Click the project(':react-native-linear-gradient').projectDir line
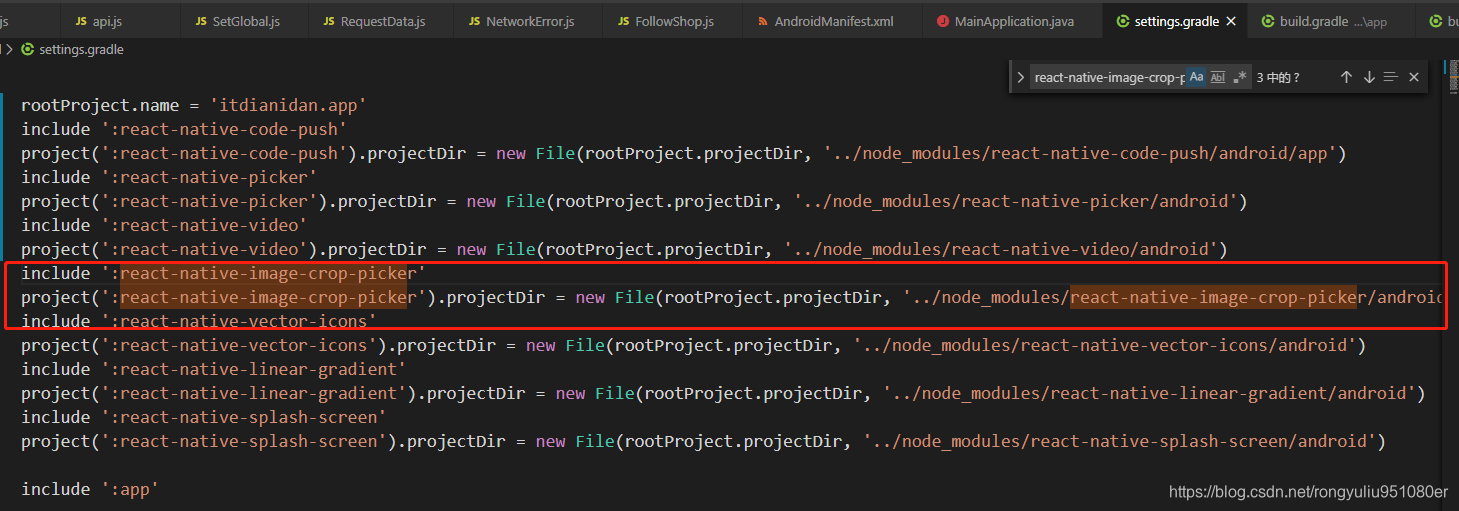 [x=723, y=393]
